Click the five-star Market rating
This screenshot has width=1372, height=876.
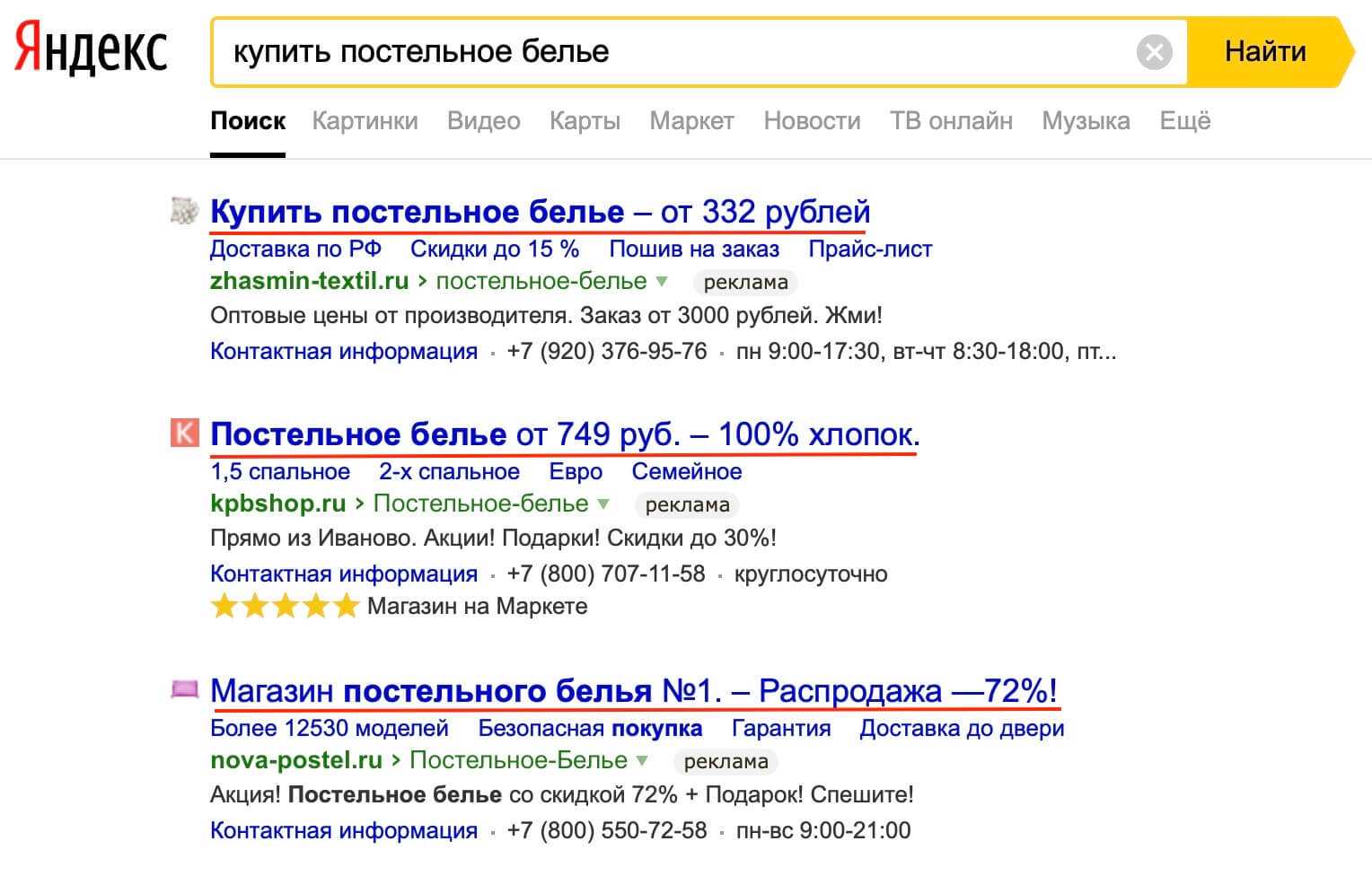click(284, 607)
